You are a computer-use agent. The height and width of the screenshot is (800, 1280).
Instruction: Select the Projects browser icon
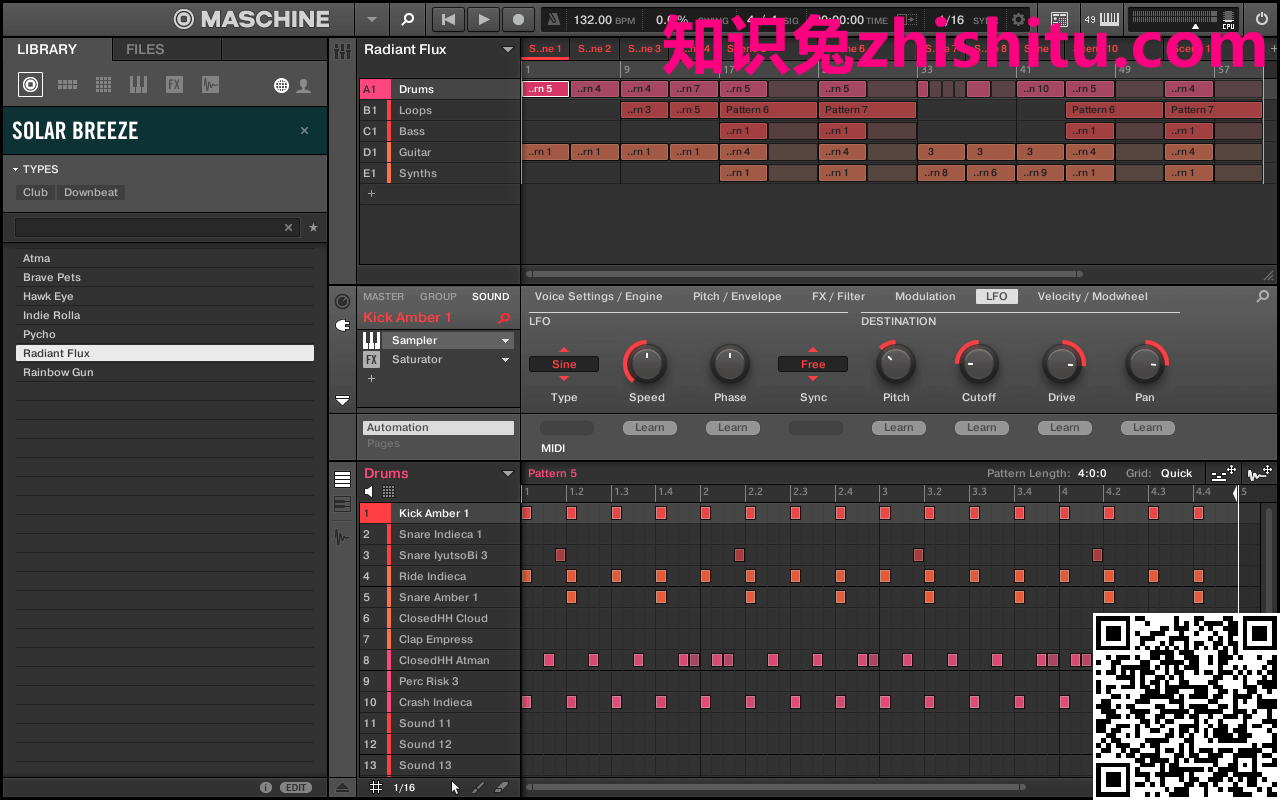pos(31,85)
